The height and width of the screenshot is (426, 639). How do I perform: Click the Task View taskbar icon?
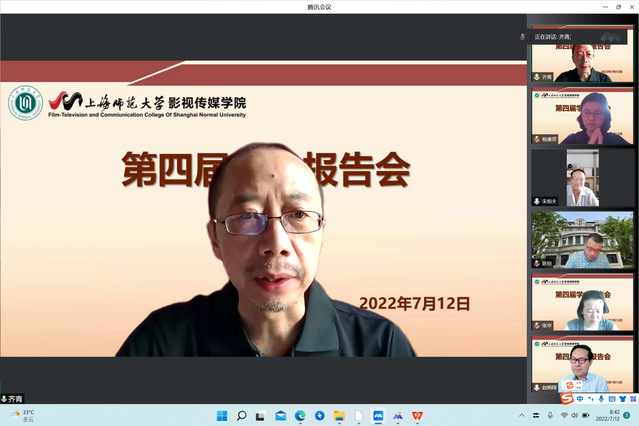pyautogui.click(x=261, y=415)
